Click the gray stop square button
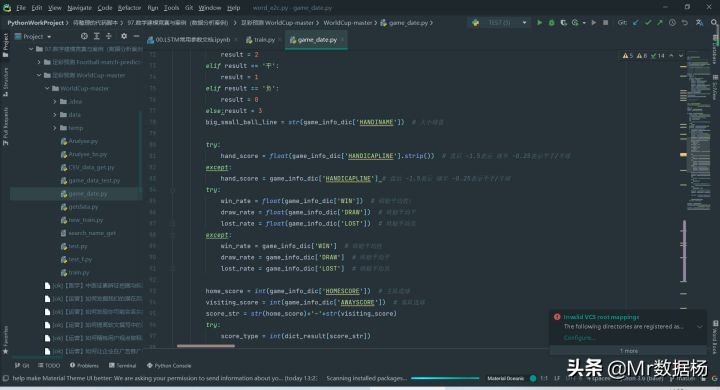This screenshot has height=390, width=720. click(x=606, y=23)
